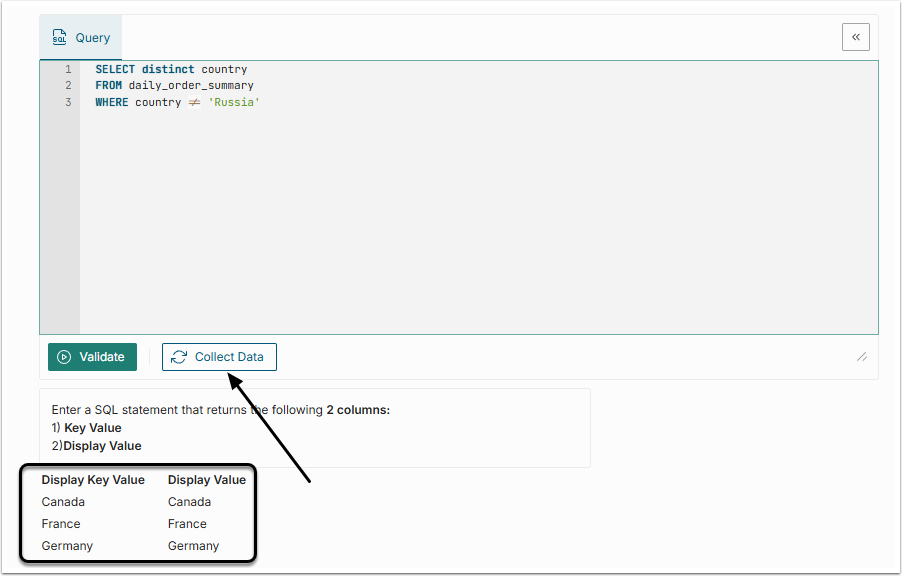Screen dimensions: 902x576
Task: Click the Validate button
Action: pyautogui.click(x=92, y=357)
